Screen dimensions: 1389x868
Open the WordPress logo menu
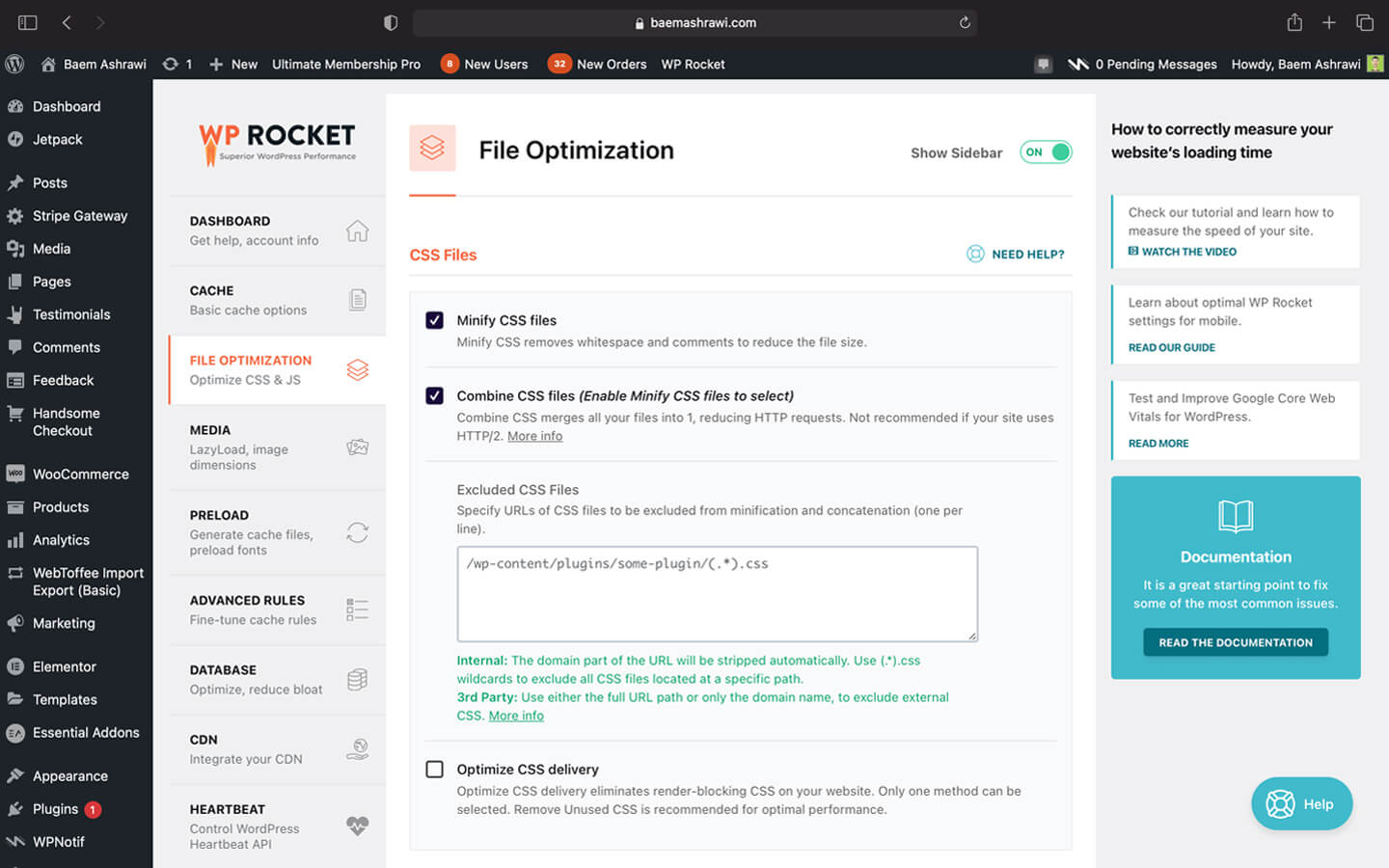(14, 64)
